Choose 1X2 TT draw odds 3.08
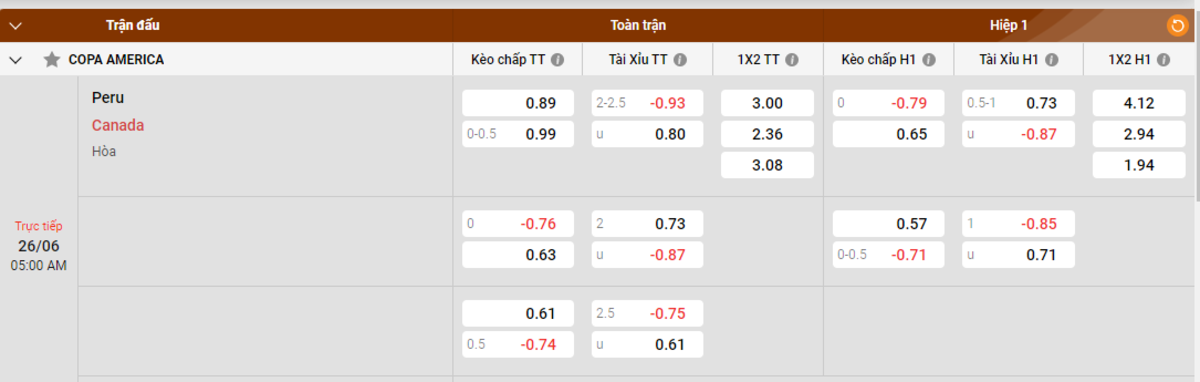This screenshot has height=382, width=1200. [x=767, y=165]
